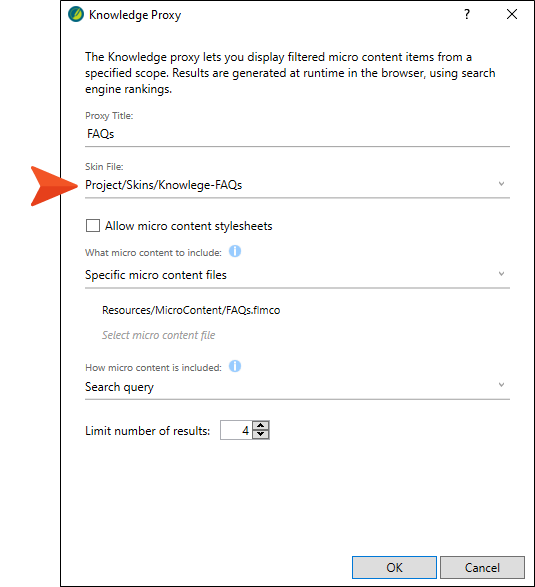Enable Allow micro content stylesheets checkbox

pyautogui.click(x=93, y=226)
